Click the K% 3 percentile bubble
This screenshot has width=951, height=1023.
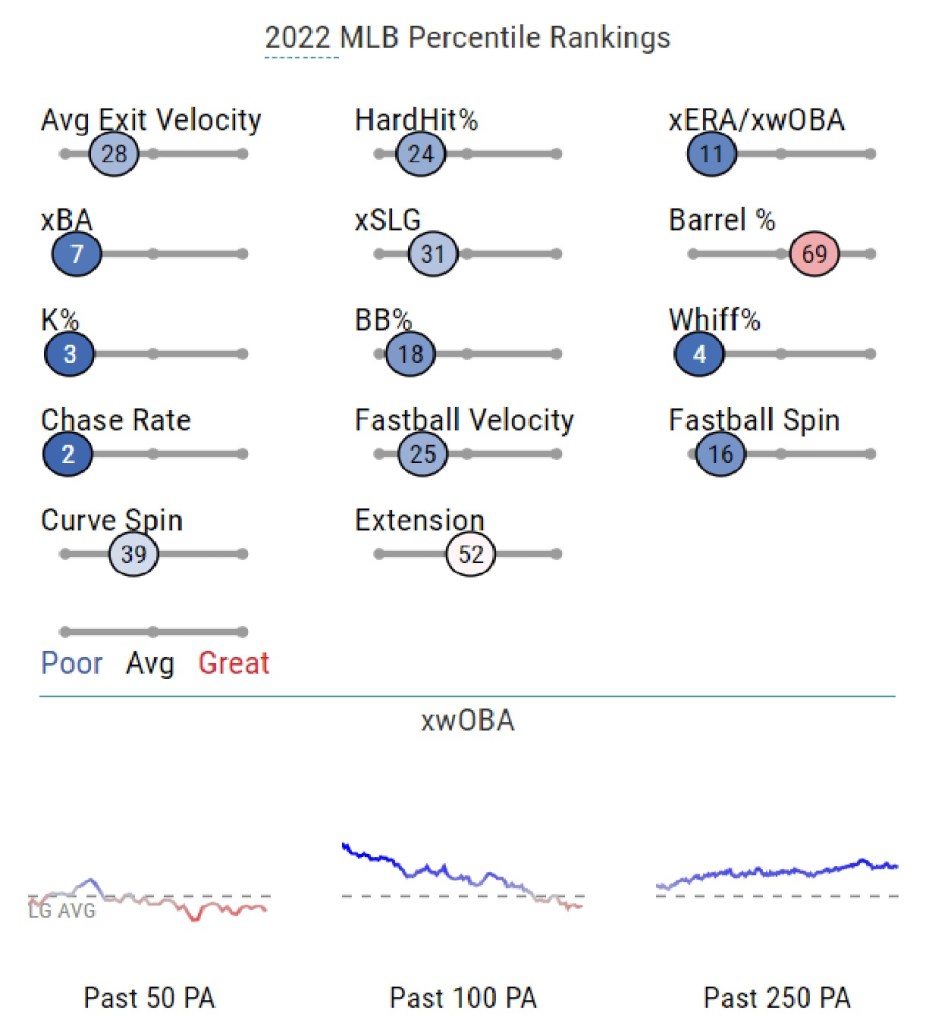coord(69,354)
